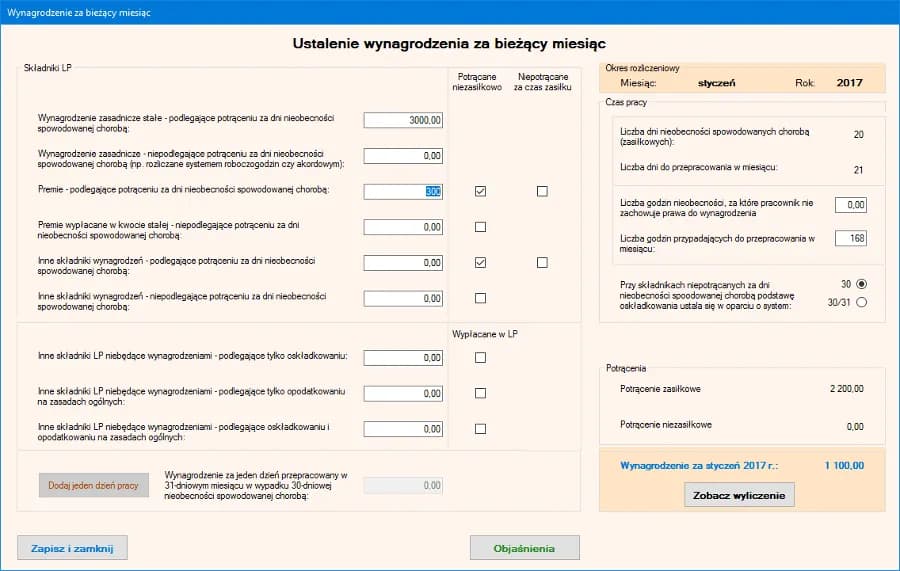
Task: Check Wypłacane w LP for the tylko opodatkowaniu row
Action: (x=480, y=393)
